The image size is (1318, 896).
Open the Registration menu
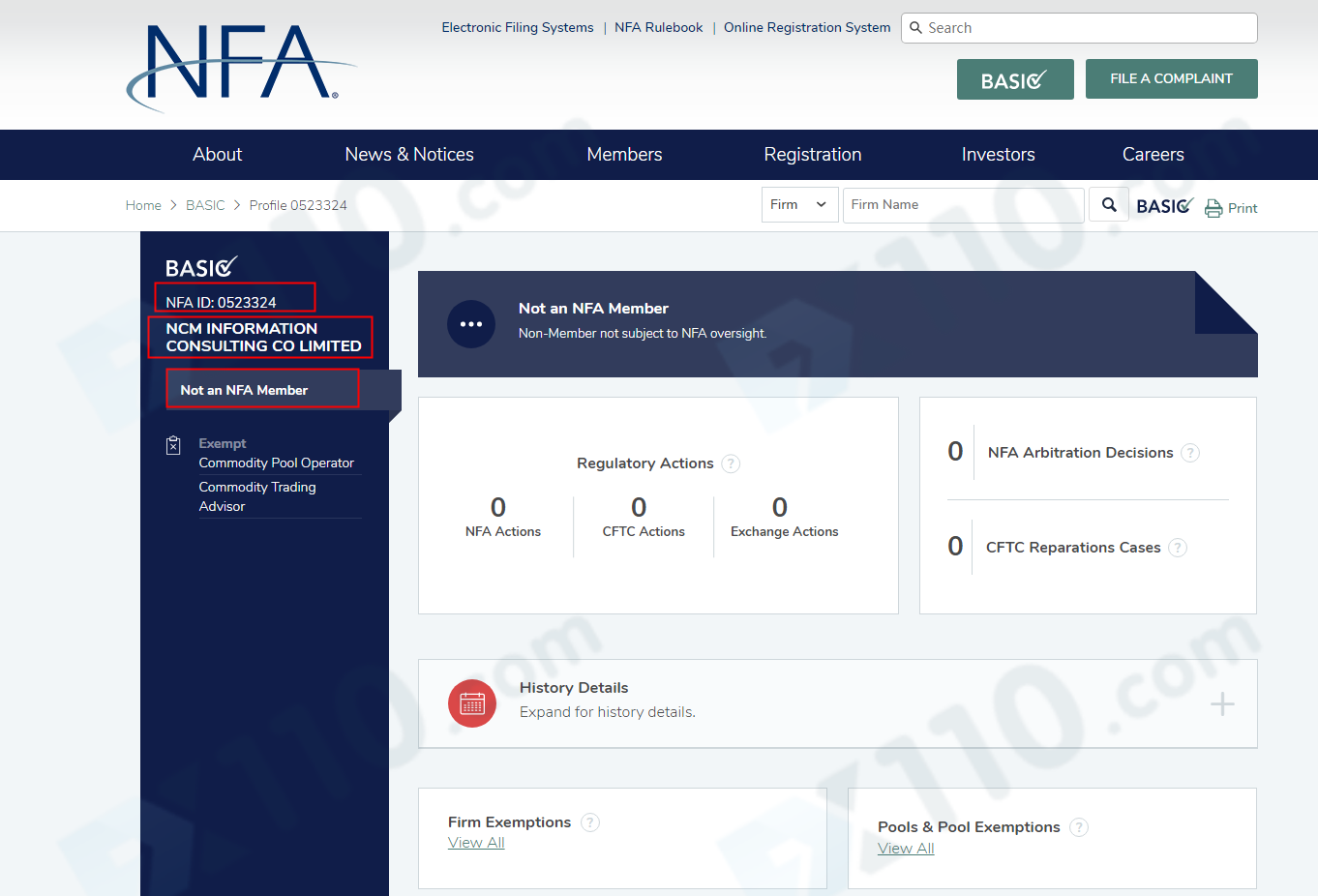[813, 155]
